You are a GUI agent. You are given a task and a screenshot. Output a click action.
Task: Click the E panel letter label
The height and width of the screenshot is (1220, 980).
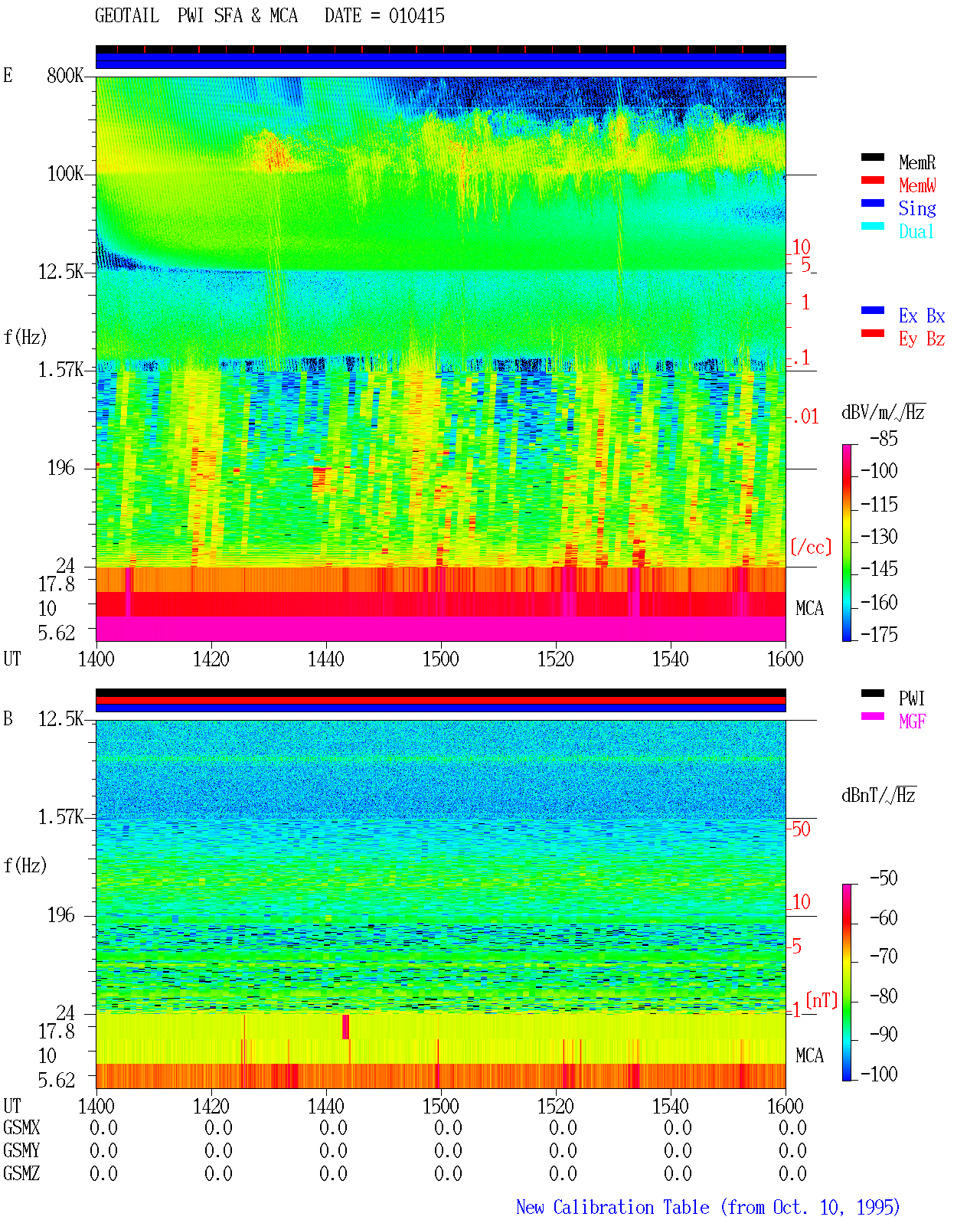pyautogui.click(x=8, y=76)
